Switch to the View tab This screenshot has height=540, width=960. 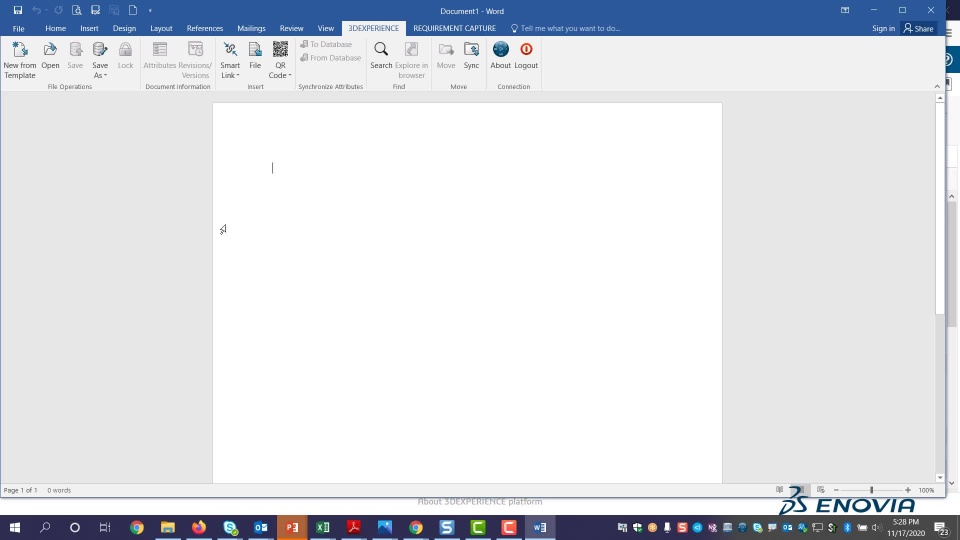pyautogui.click(x=326, y=28)
